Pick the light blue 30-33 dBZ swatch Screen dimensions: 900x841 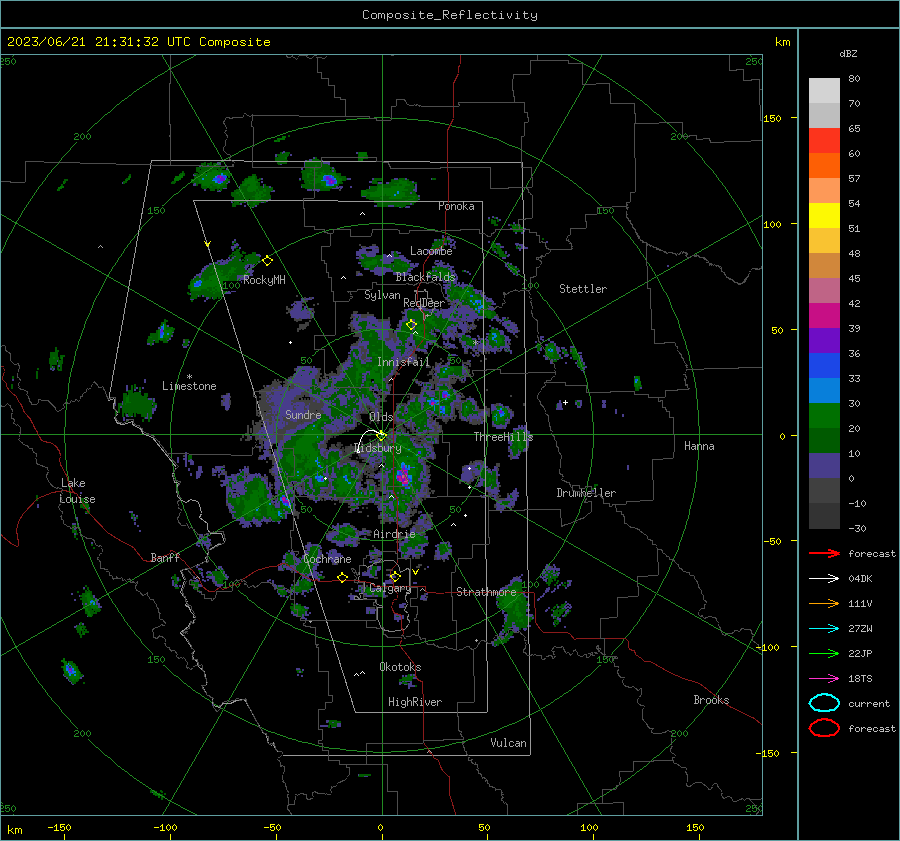(x=824, y=391)
